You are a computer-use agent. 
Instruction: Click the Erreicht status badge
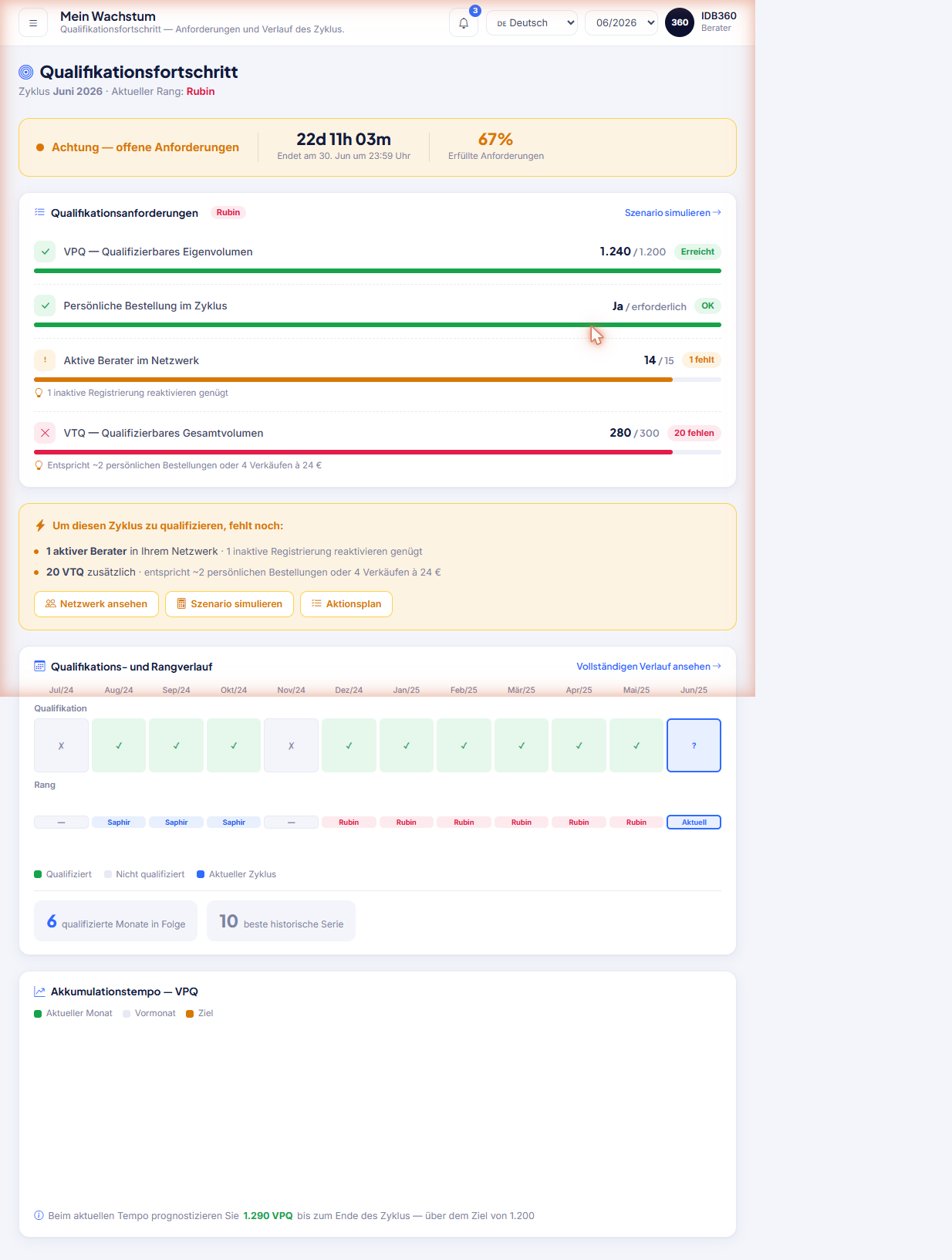coord(697,252)
